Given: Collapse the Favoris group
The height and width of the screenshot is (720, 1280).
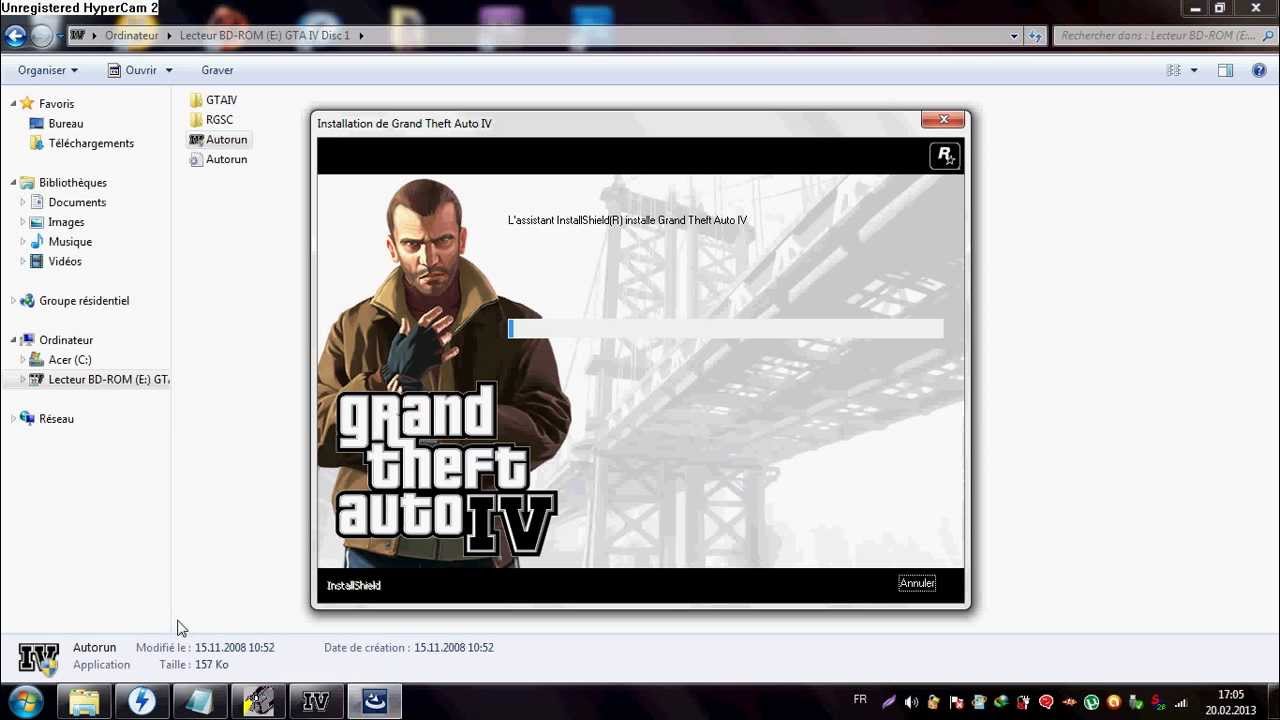Looking at the screenshot, I should (x=14, y=104).
